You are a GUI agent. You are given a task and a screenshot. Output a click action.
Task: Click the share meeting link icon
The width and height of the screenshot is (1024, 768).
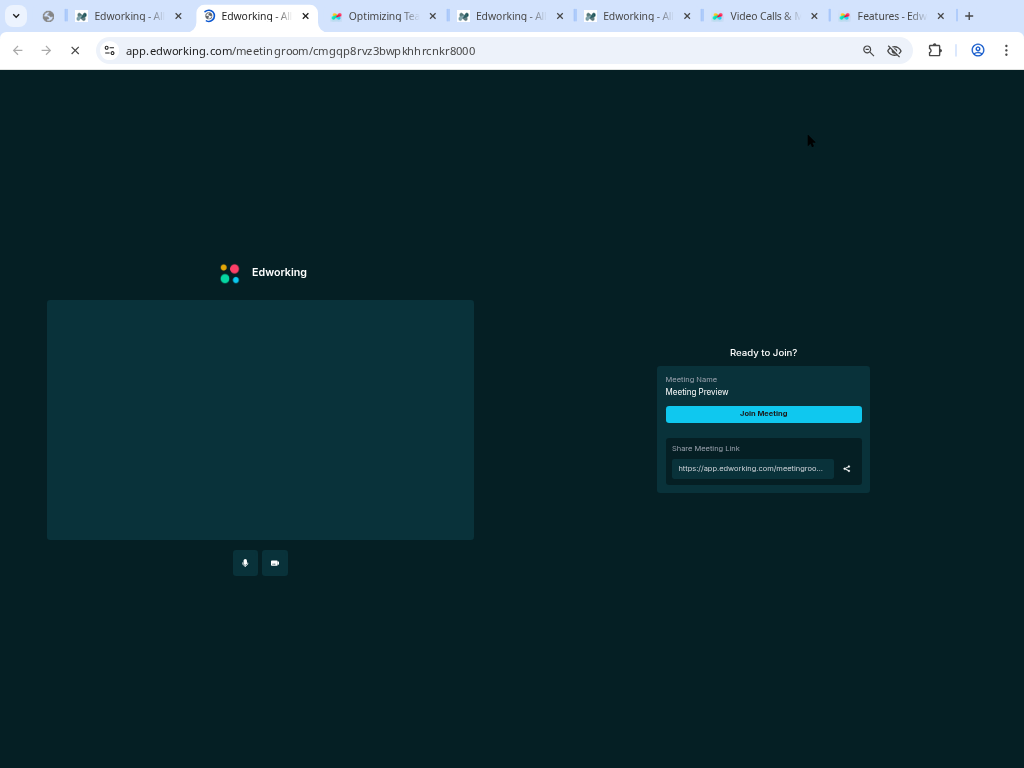pos(847,469)
